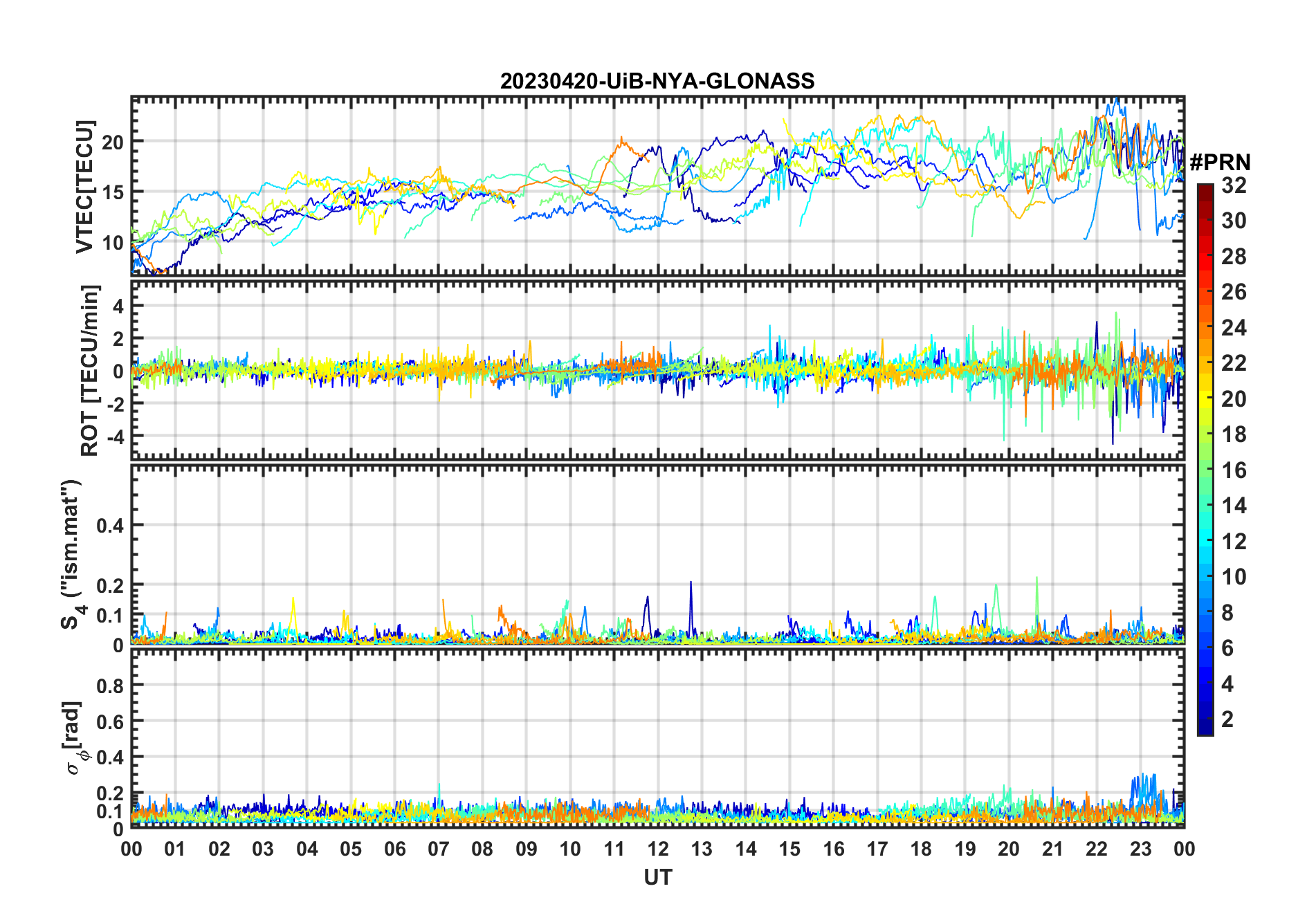The height and width of the screenshot is (920, 1316).
Task: Click the colorbar tick label 2
Action: 1227,719
